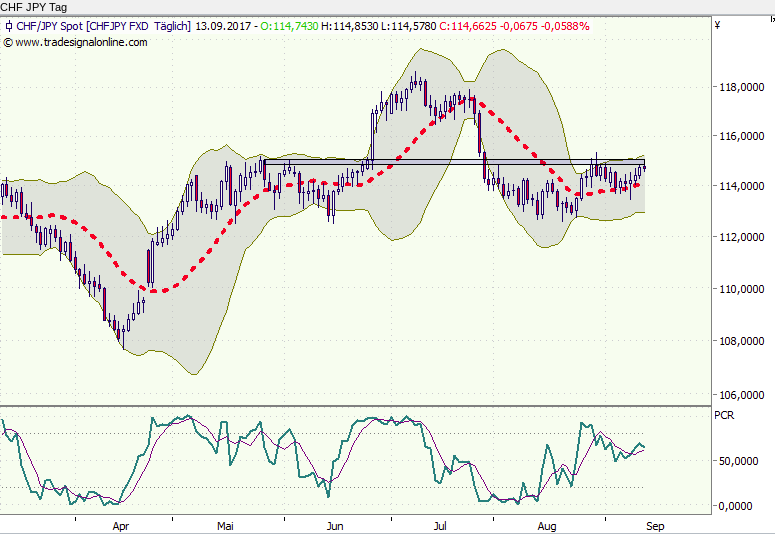Click the low value 'L:114,5780'
The width and height of the screenshot is (775, 536).
click(409, 26)
